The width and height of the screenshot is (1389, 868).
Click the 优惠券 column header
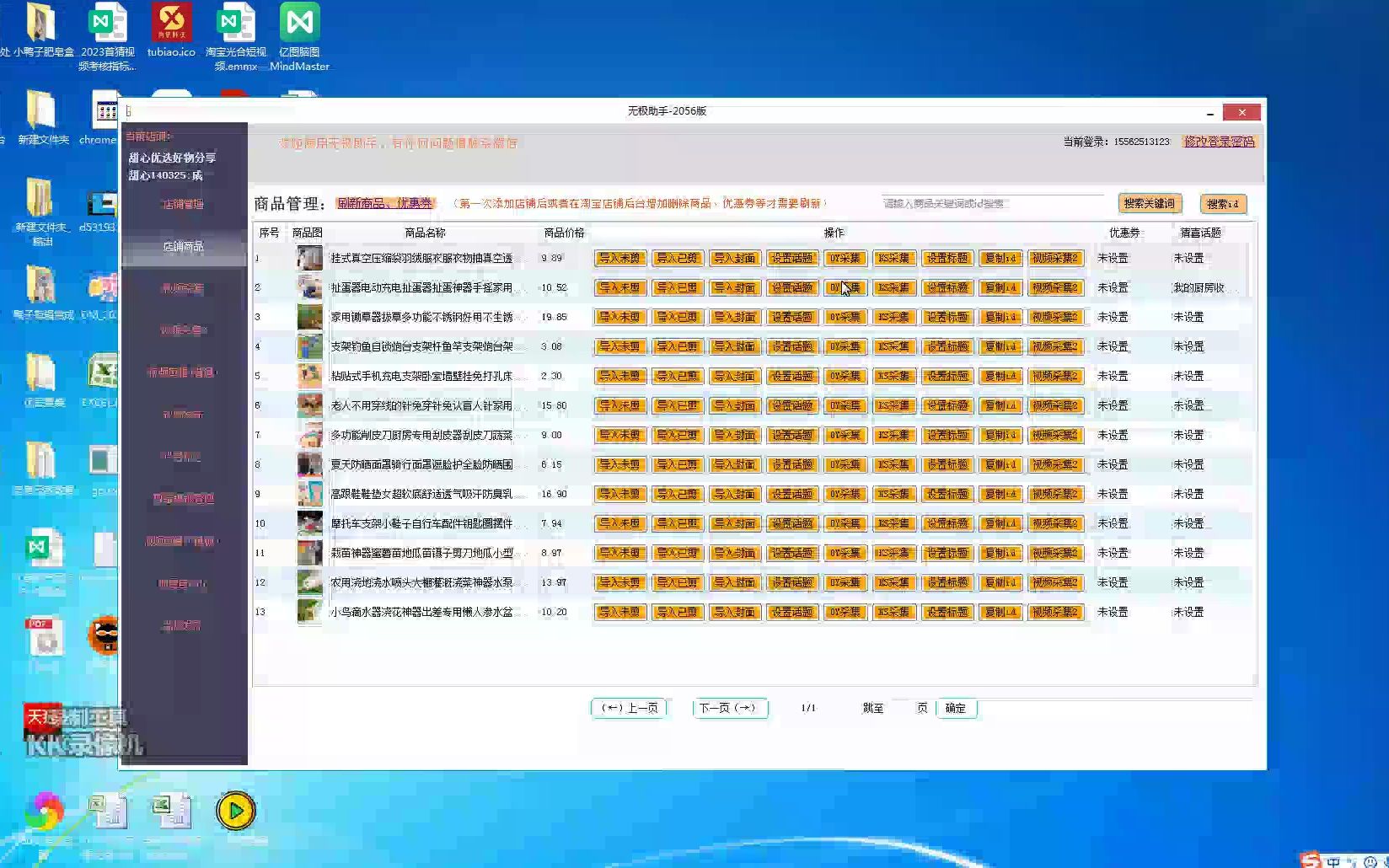pyautogui.click(x=1124, y=233)
